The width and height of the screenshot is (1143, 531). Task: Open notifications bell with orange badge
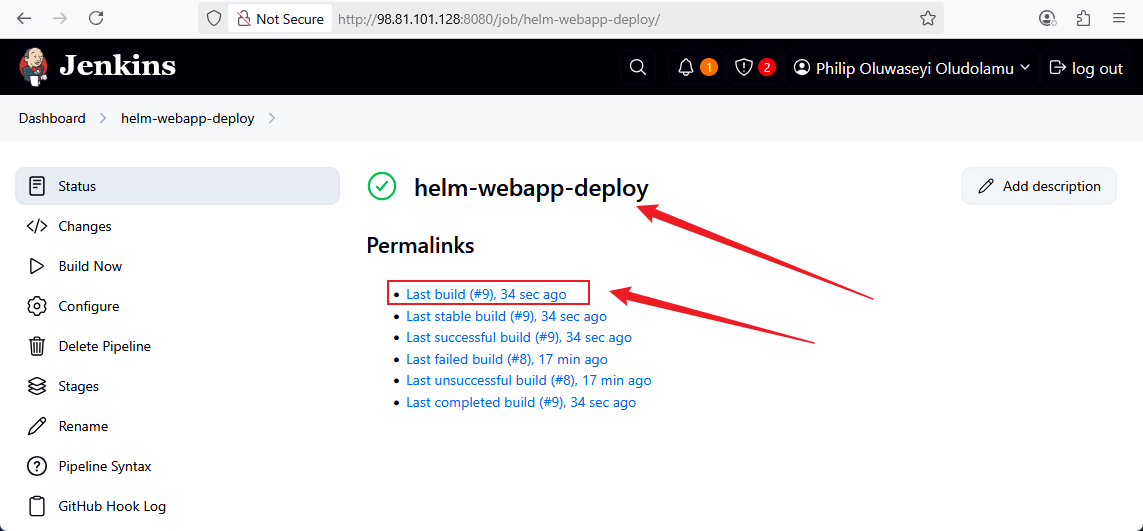click(x=686, y=68)
